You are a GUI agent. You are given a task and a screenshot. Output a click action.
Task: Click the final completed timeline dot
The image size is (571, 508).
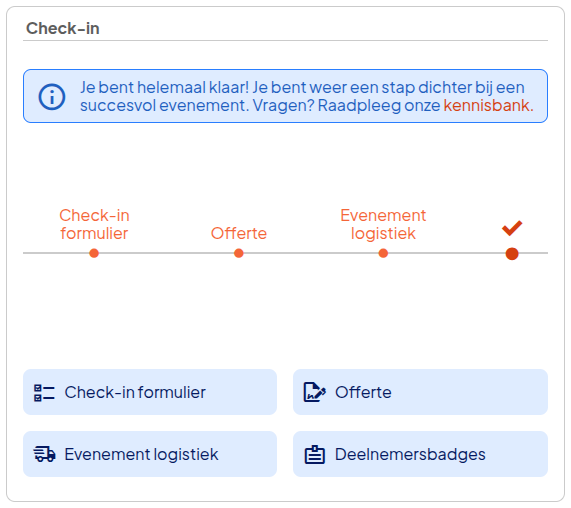tap(512, 253)
